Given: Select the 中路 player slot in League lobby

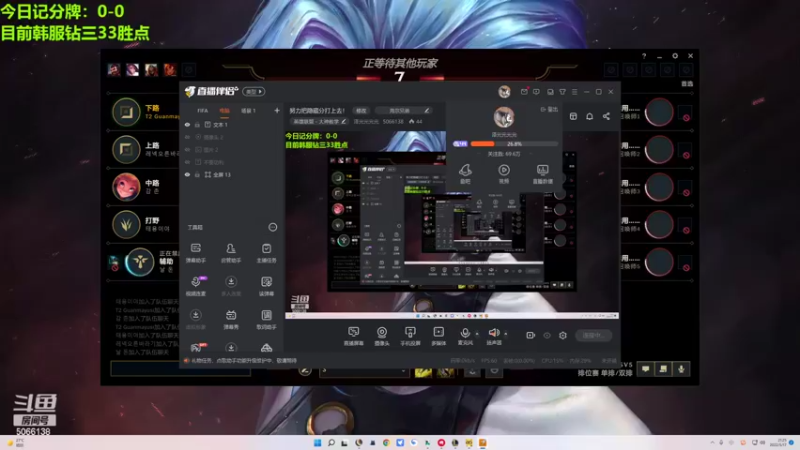Looking at the screenshot, I should 144,187.
